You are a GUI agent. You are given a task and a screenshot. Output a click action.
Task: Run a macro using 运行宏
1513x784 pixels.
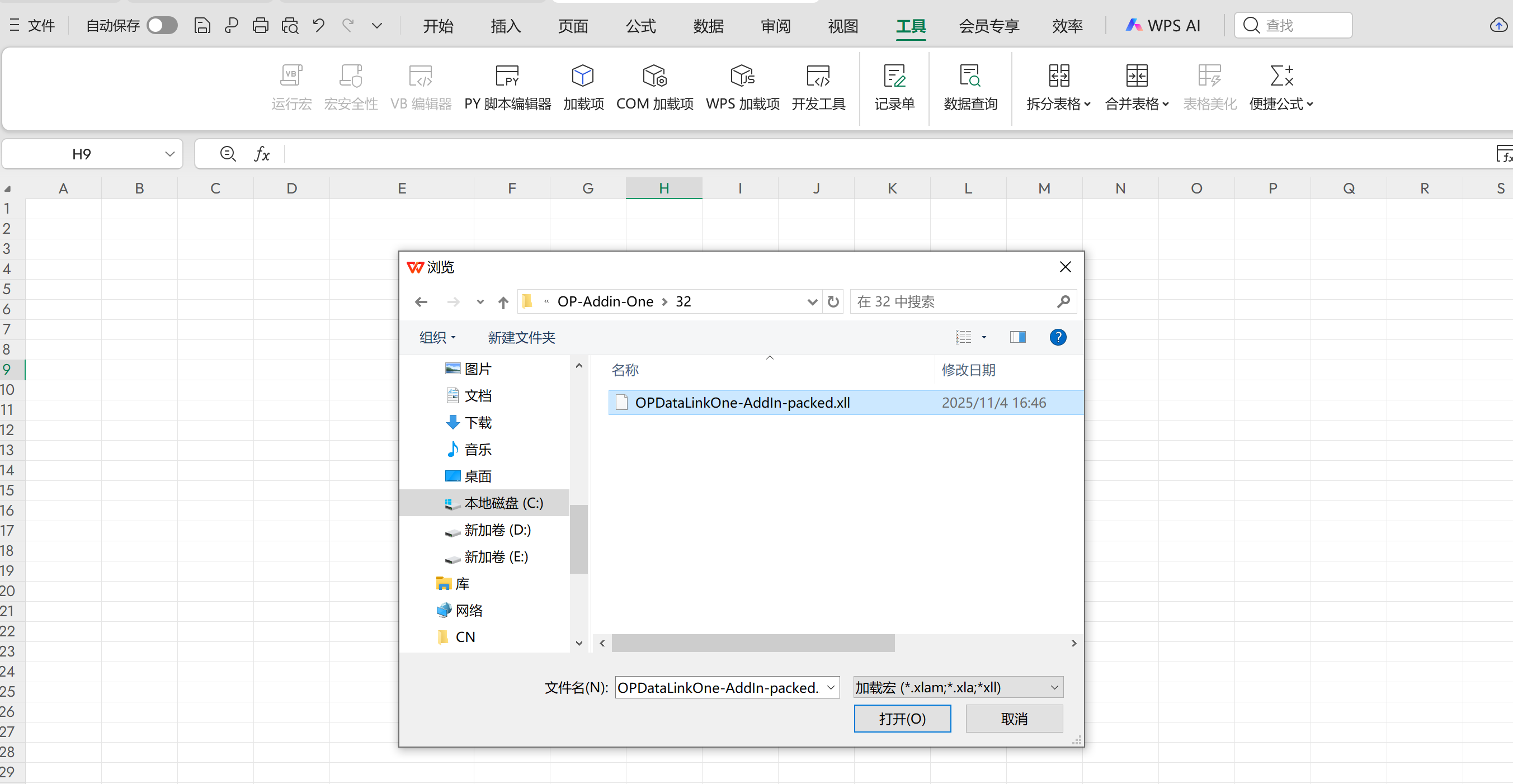(291, 87)
